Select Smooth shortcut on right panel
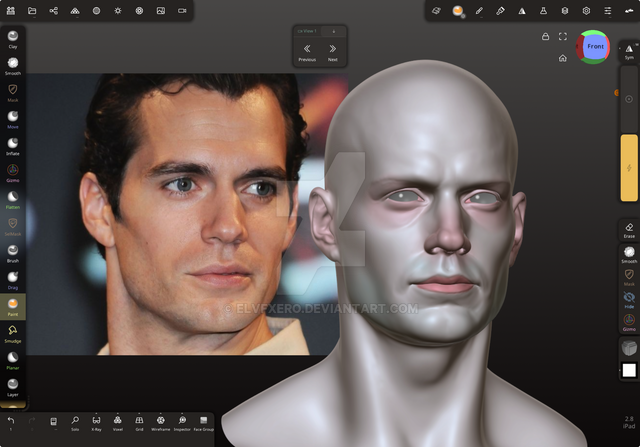Screen dimensions: 640x447 [x=629, y=255]
